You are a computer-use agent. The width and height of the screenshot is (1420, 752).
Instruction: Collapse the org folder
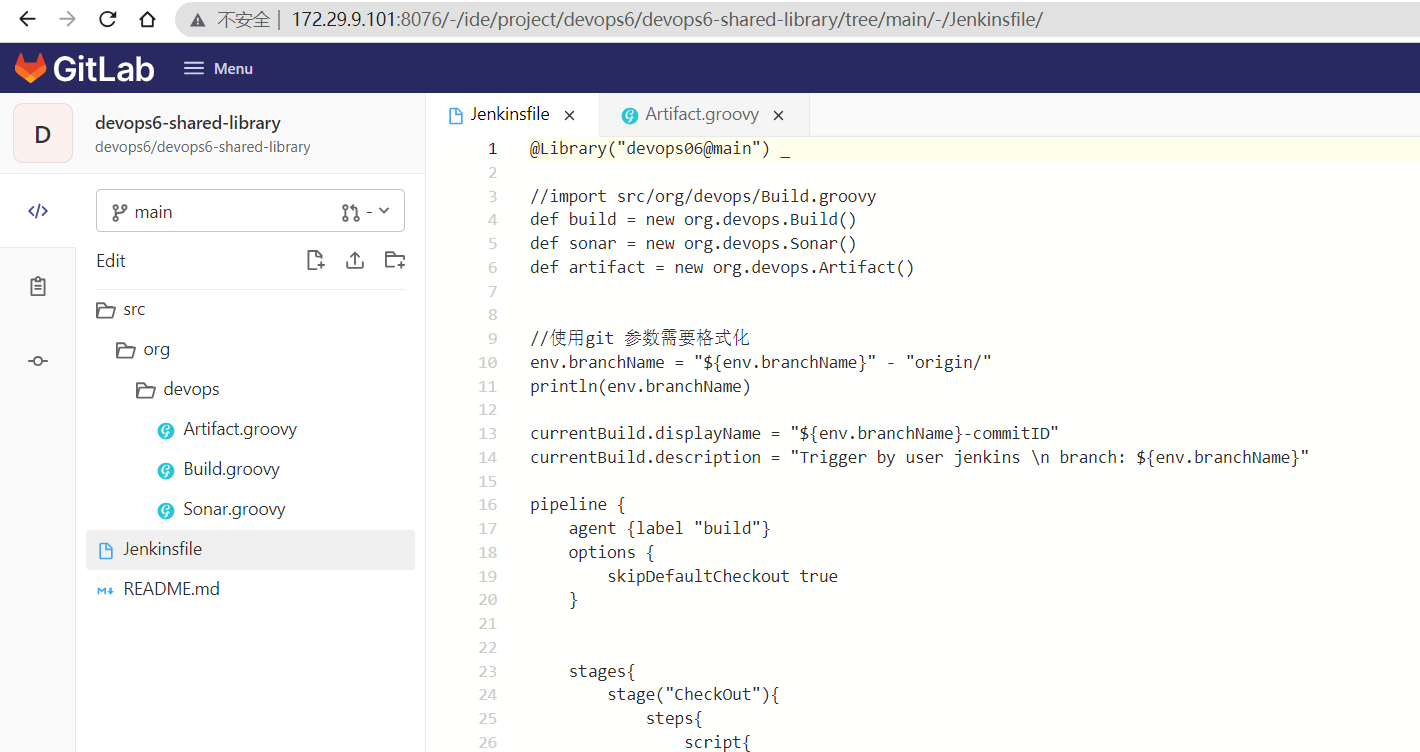pos(250,350)
